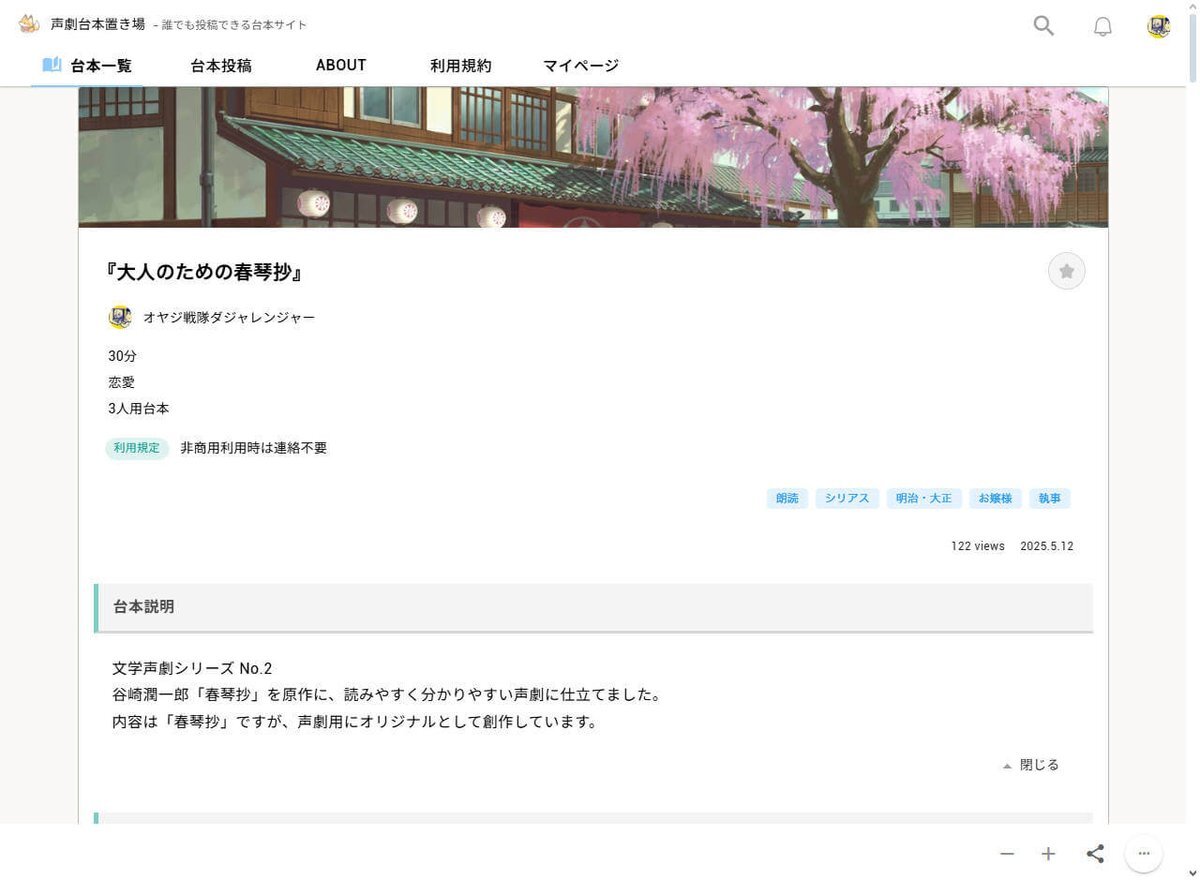
Task: Zoom out with the minus icon
Action: [x=1007, y=853]
